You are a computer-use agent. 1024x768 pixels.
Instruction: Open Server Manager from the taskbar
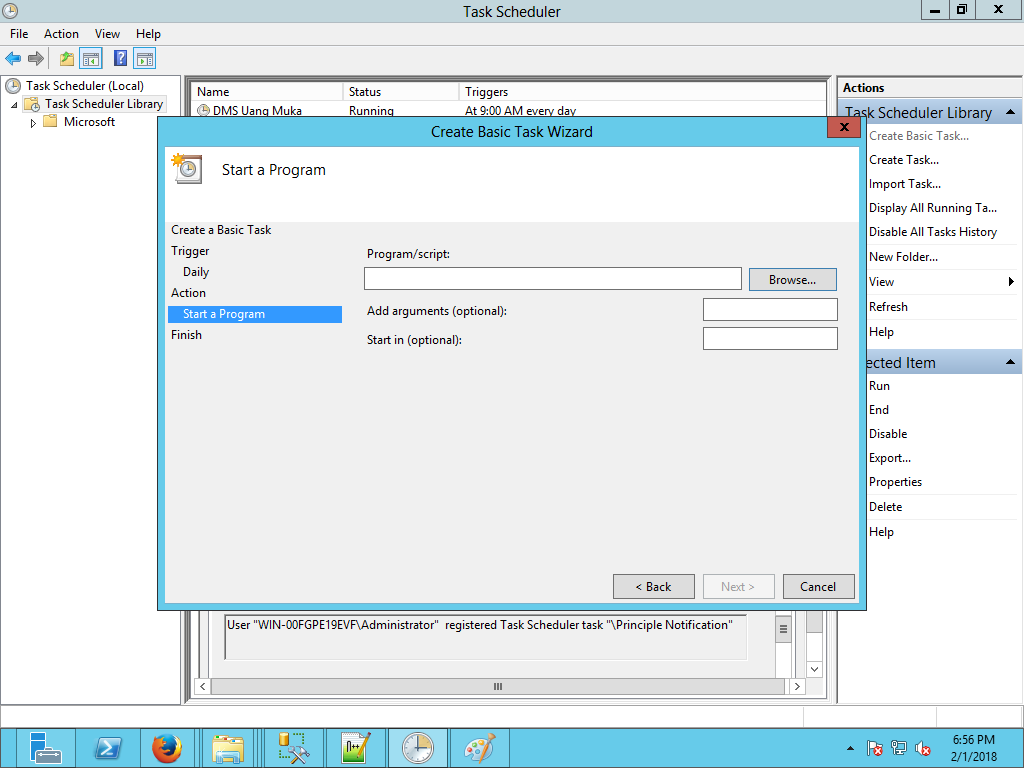pos(46,748)
